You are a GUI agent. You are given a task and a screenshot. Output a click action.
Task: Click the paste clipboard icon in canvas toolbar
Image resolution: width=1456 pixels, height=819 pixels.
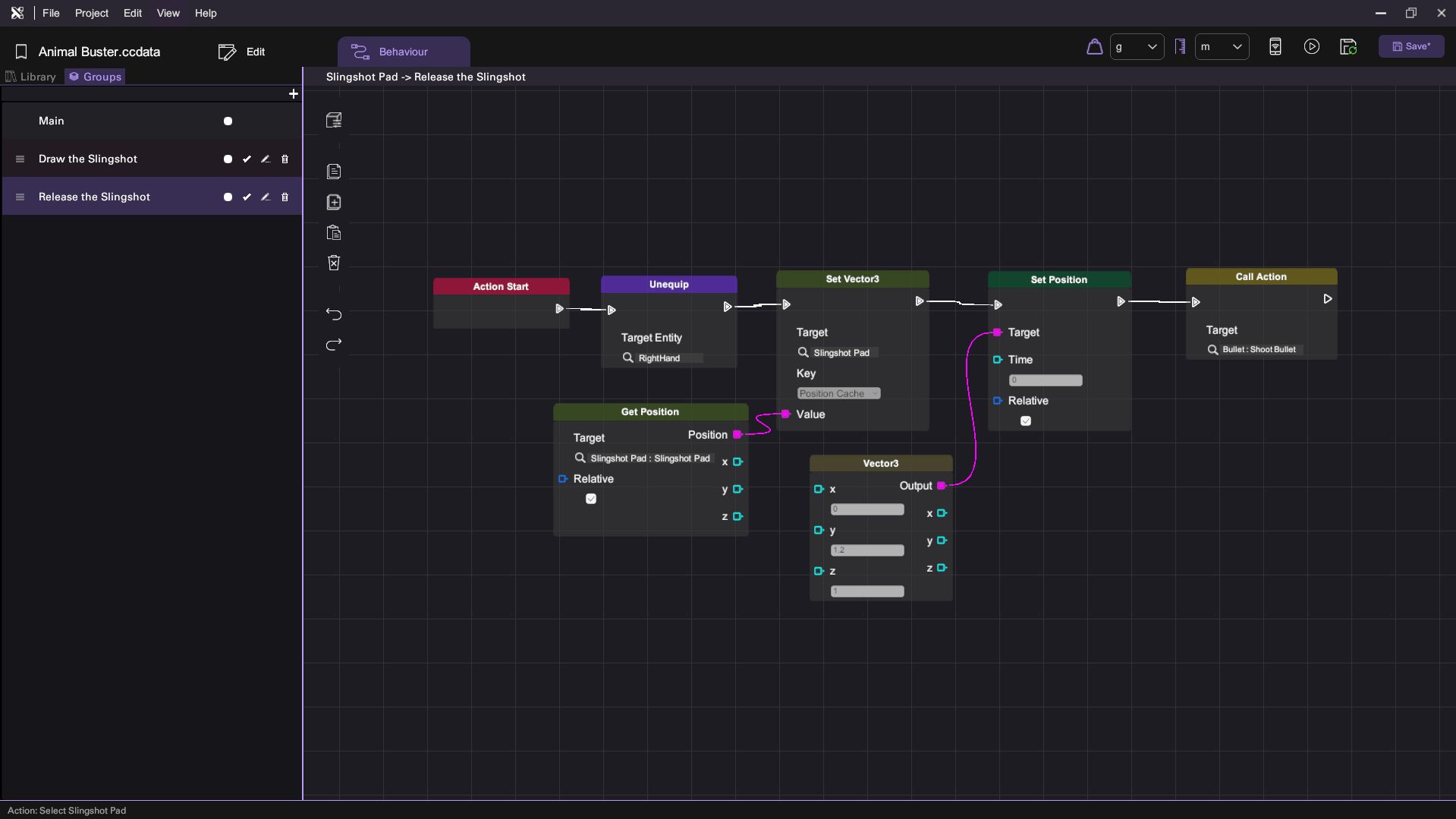(334, 233)
